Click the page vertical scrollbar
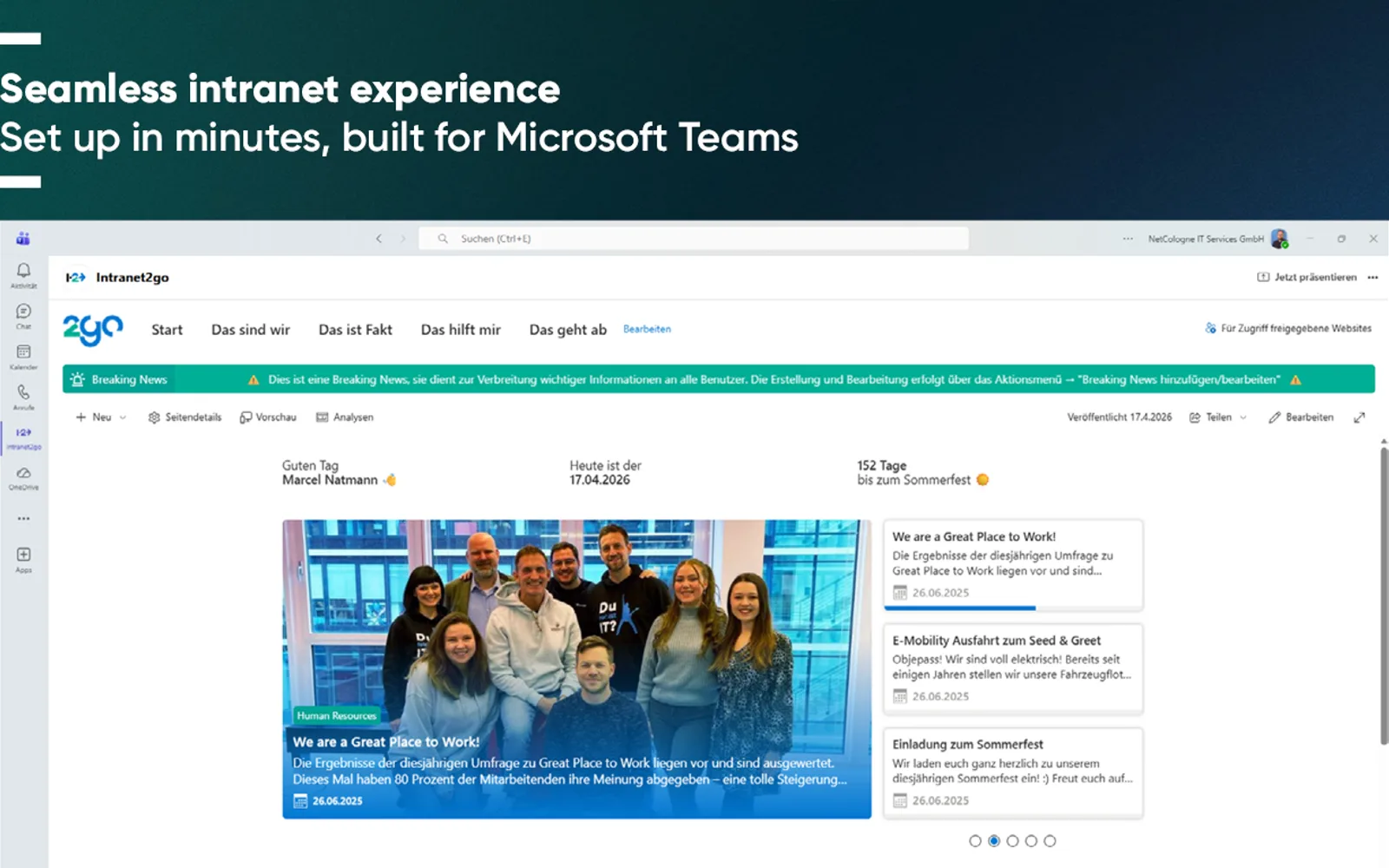Image resolution: width=1389 pixels, height=868 pixels. (x=1384, y=595)
